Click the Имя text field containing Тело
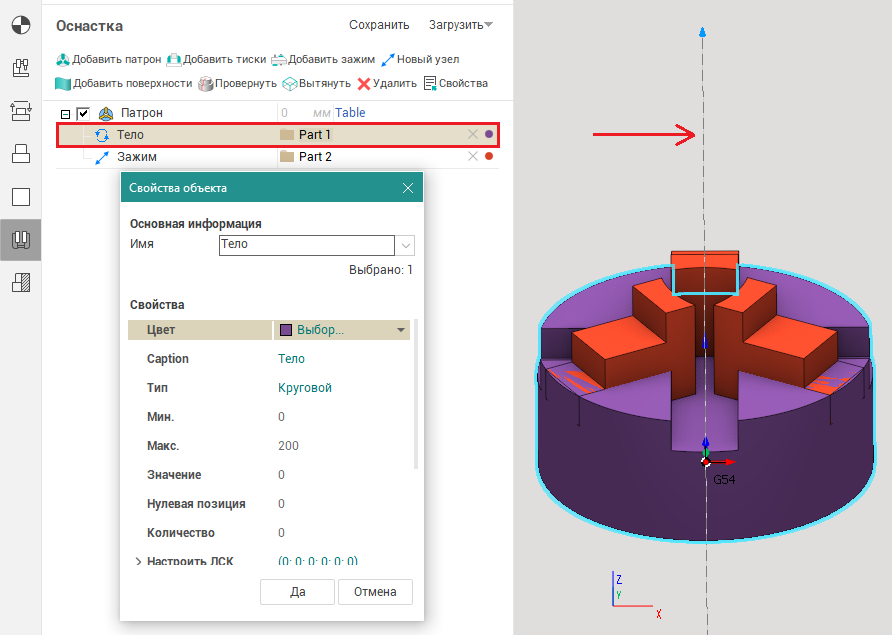Image resolution: width=892 pixels, height=635 pixels. (306, 244)
